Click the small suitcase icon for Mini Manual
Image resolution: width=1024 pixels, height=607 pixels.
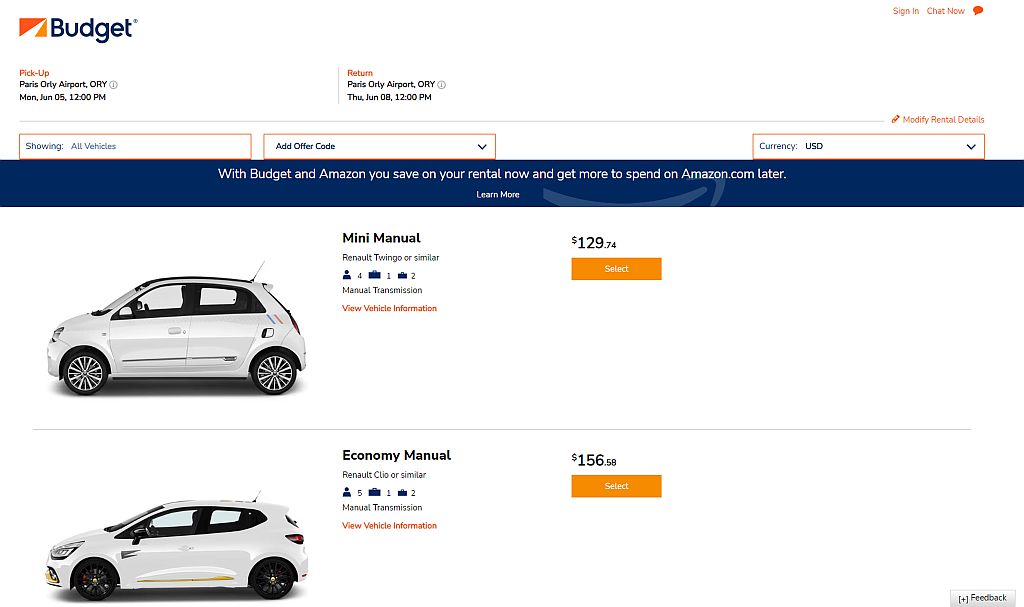(402, 275)
